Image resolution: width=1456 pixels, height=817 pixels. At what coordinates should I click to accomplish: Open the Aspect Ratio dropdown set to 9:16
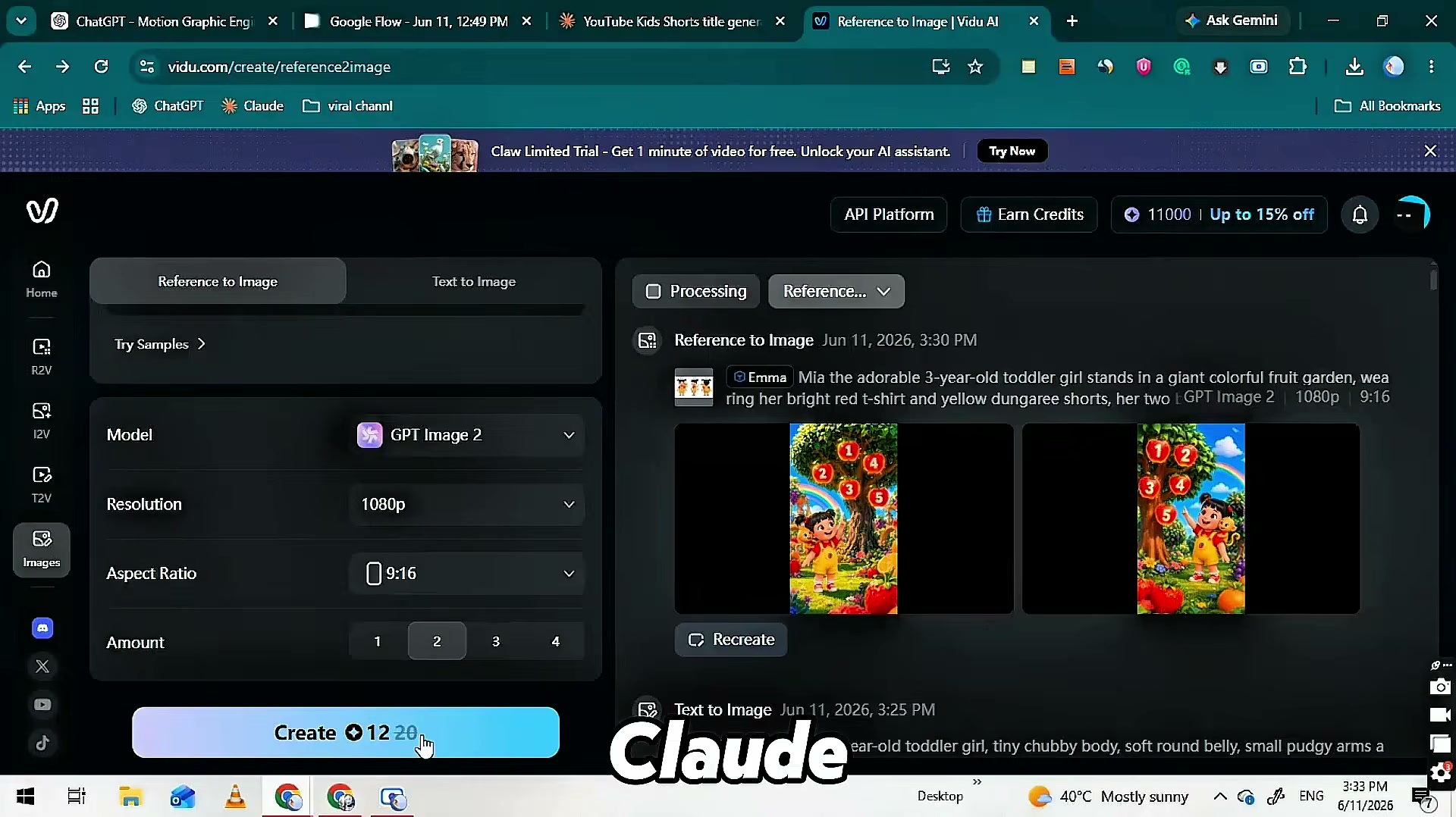tap(467, 574)
